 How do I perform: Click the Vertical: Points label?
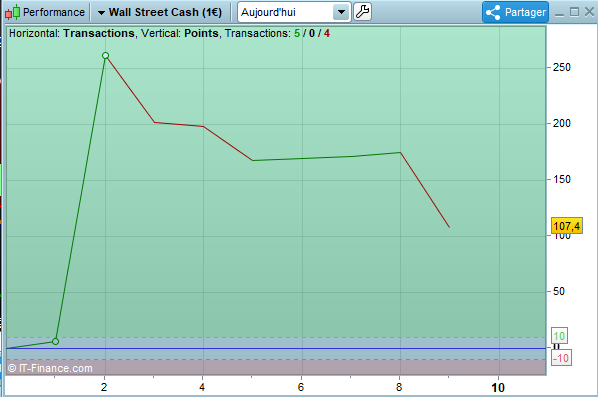pyautogui.click(x=180, y=34)
